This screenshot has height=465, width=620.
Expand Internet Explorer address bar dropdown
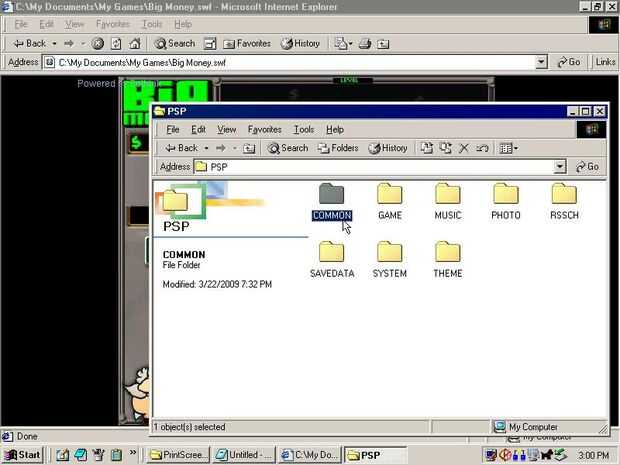pos(541,62)
